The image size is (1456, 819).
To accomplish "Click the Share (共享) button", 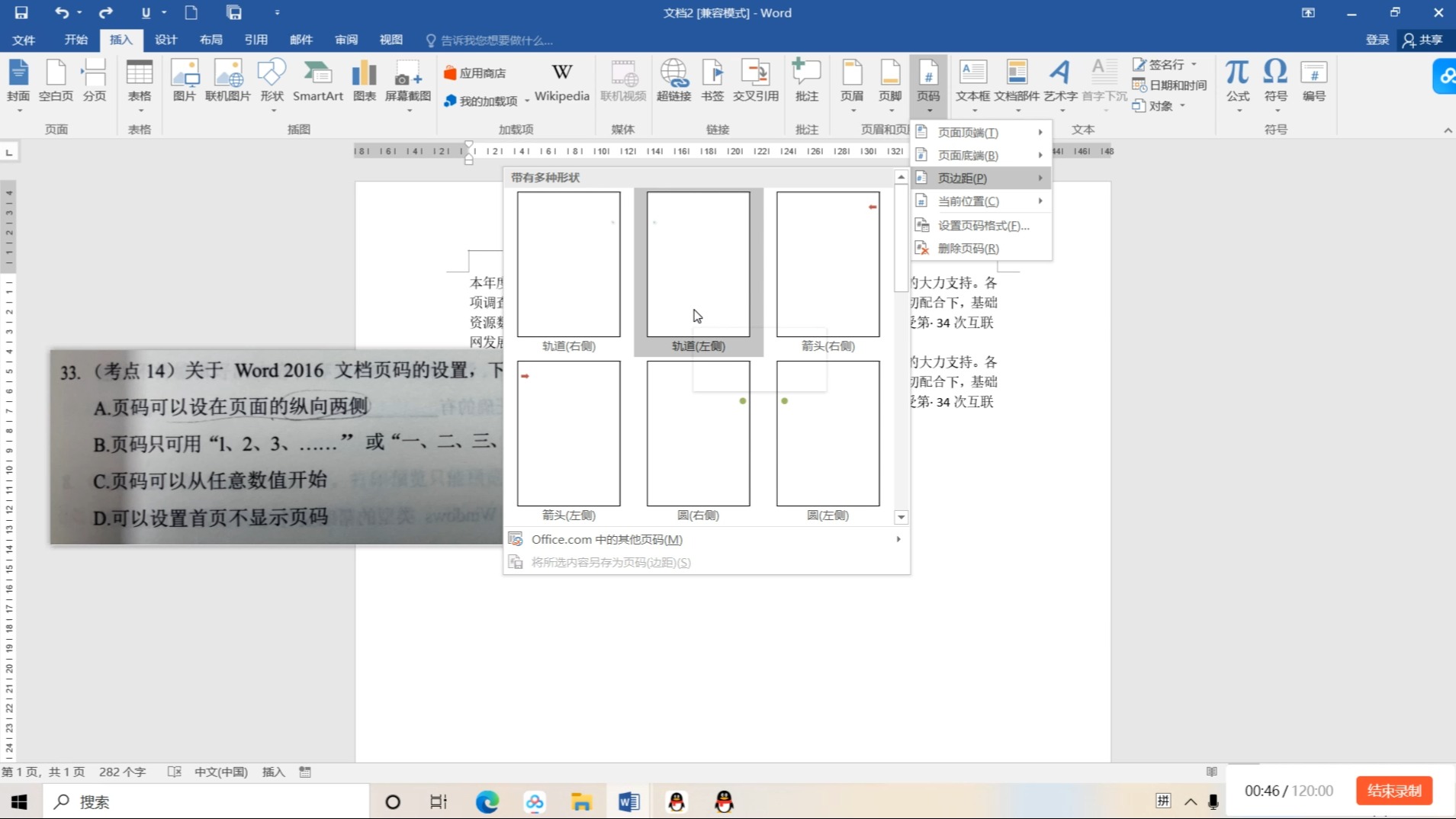I will tap(1423, 40).
